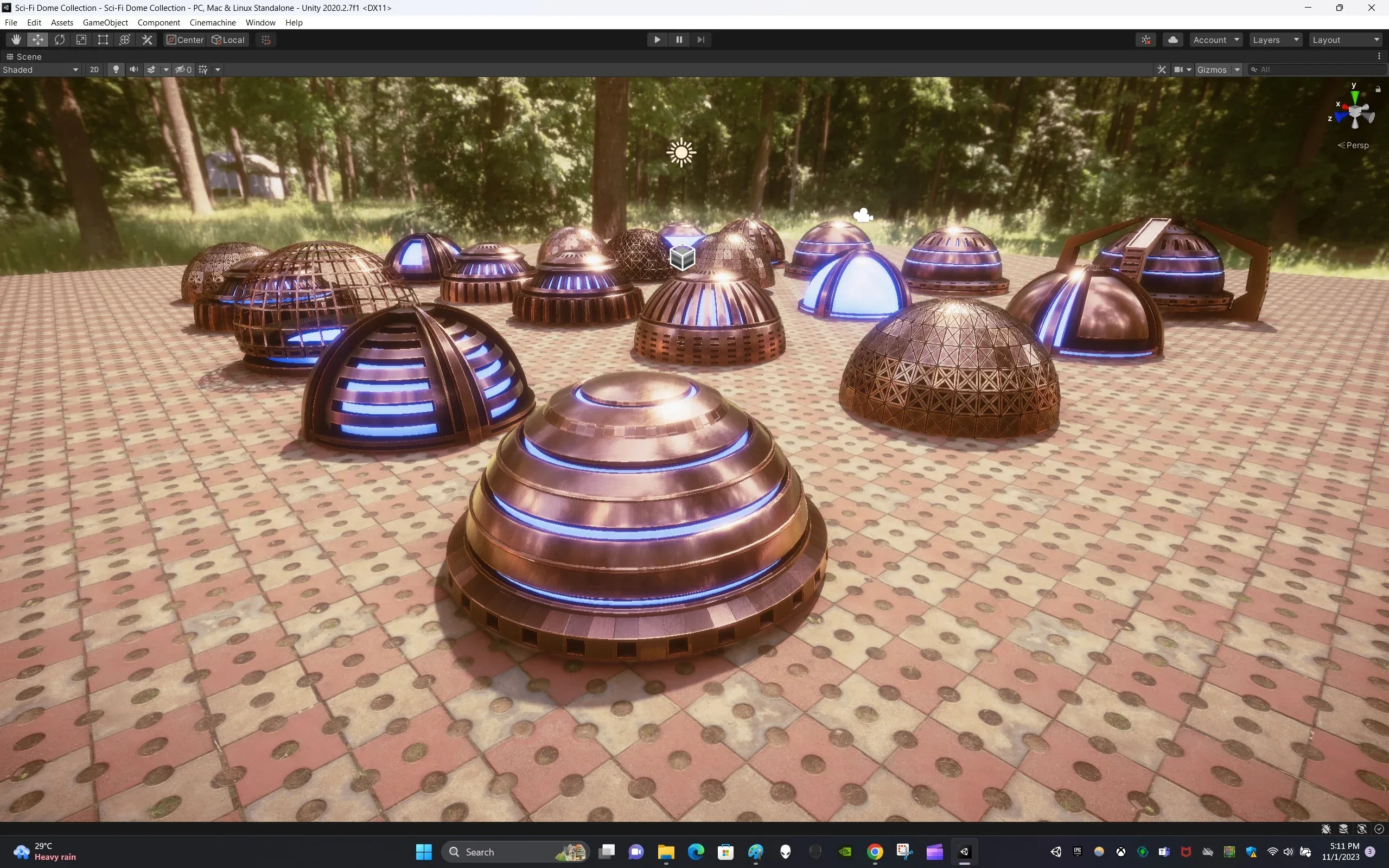Open the Shaded draw mode dropdown
This screenshot has height=868, width=1389.
[x=41, y=69]
